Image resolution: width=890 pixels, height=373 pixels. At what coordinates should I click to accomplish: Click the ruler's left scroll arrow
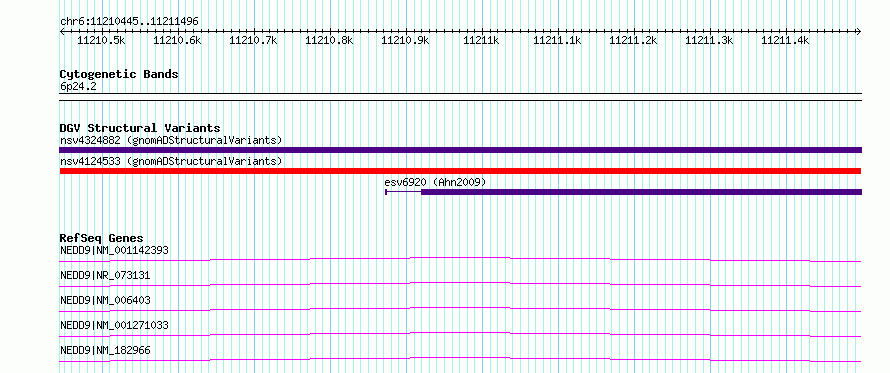pyautogui.click(x=62, y=31)
